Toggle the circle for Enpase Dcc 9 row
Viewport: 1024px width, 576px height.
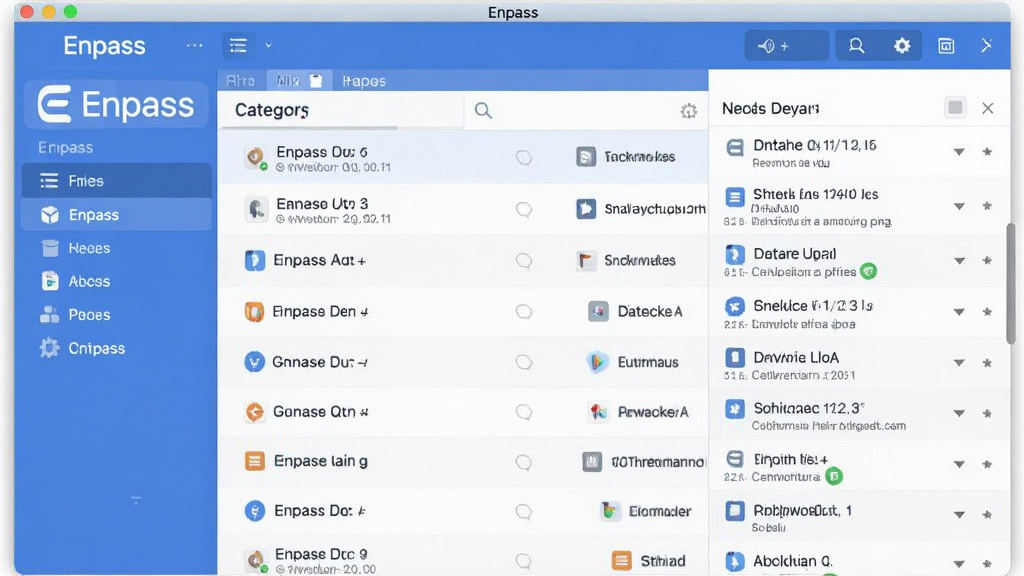(524, 560)
